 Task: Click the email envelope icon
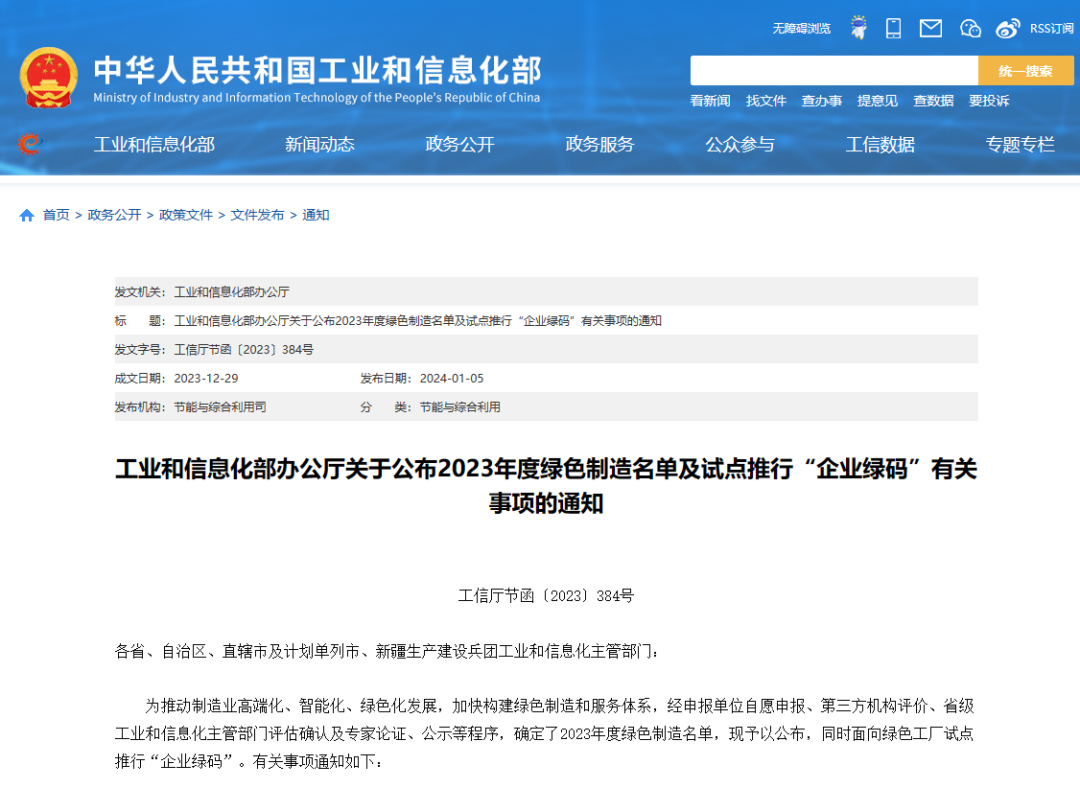tap(931, 28)
